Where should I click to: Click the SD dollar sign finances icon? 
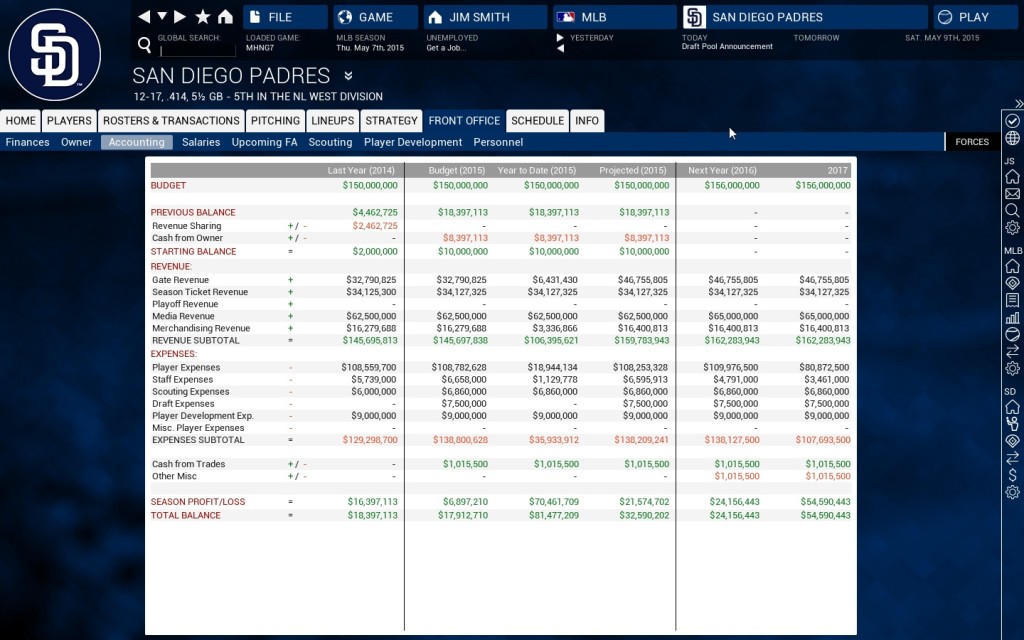pyautogui.click(x=1012, y=475)
